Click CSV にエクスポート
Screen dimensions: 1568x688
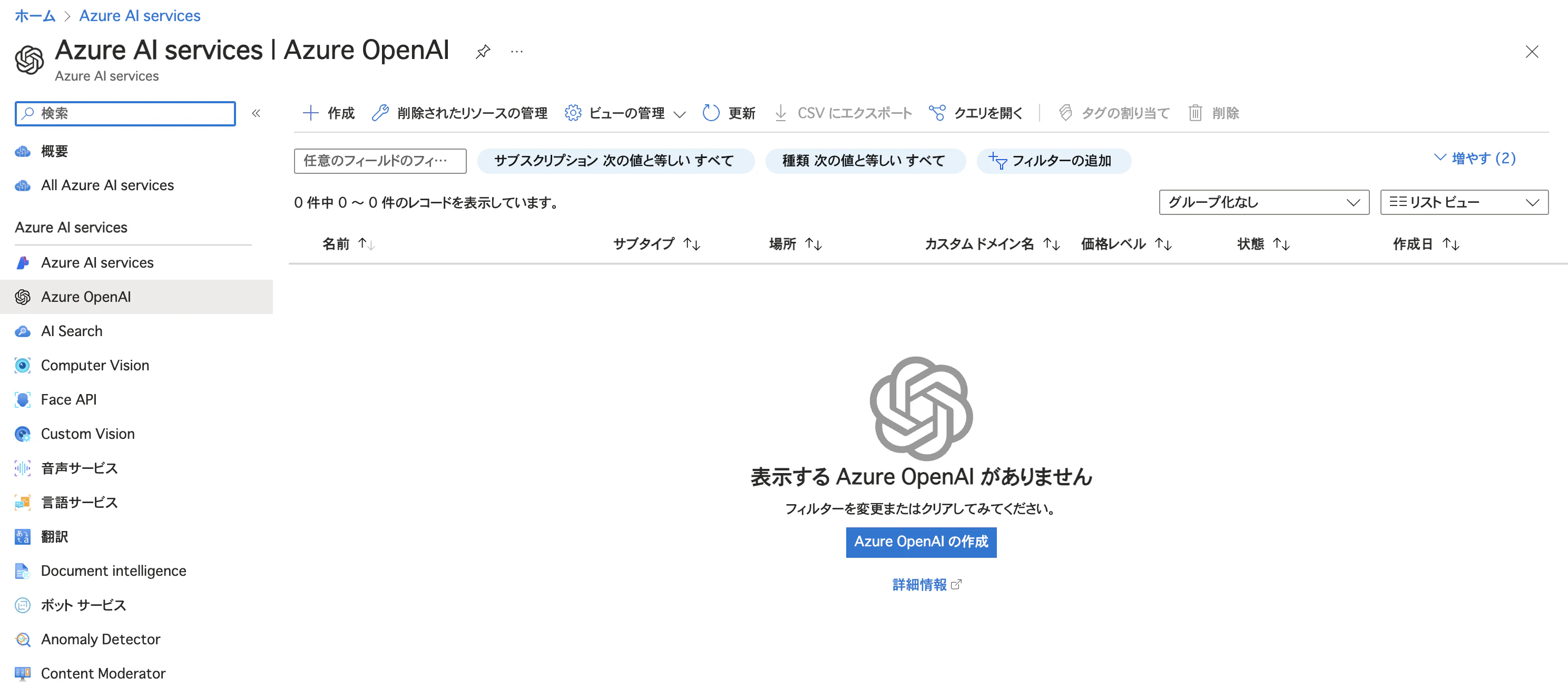tap(842, 113)
